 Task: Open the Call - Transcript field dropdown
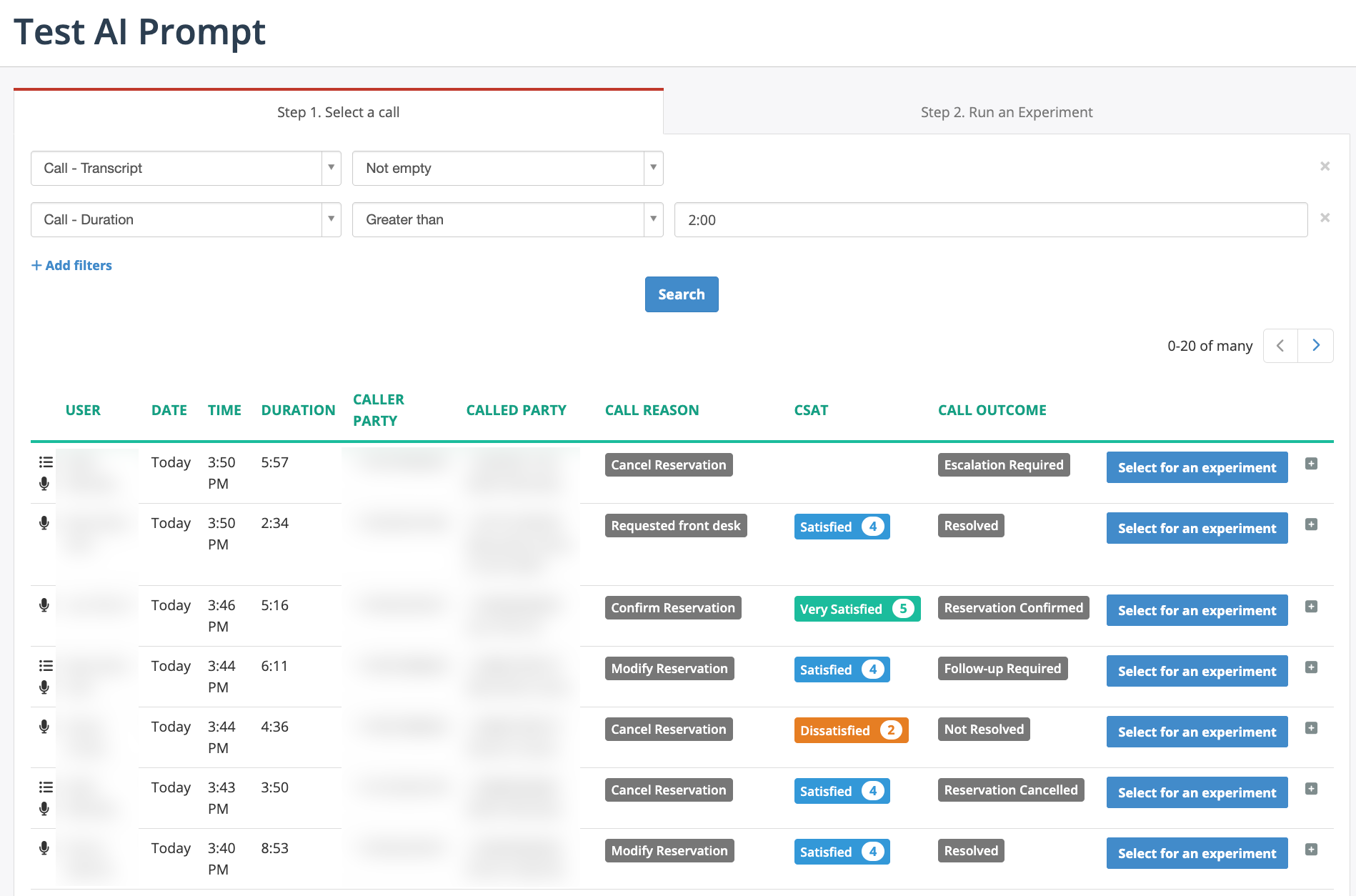click(x=186, y=169)
